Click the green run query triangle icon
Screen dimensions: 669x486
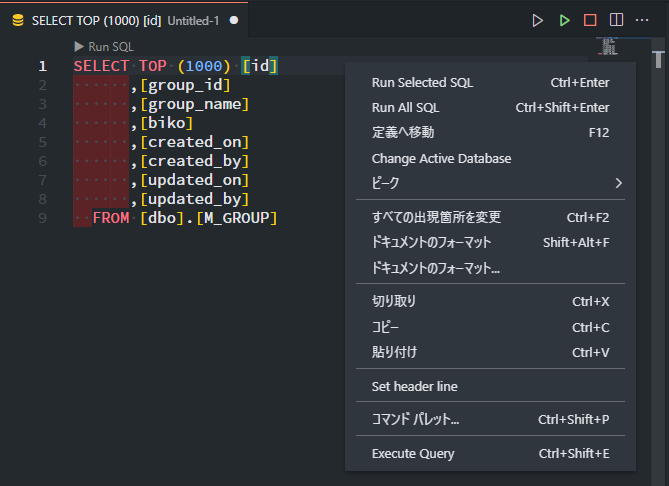click(x=564, y=20)
